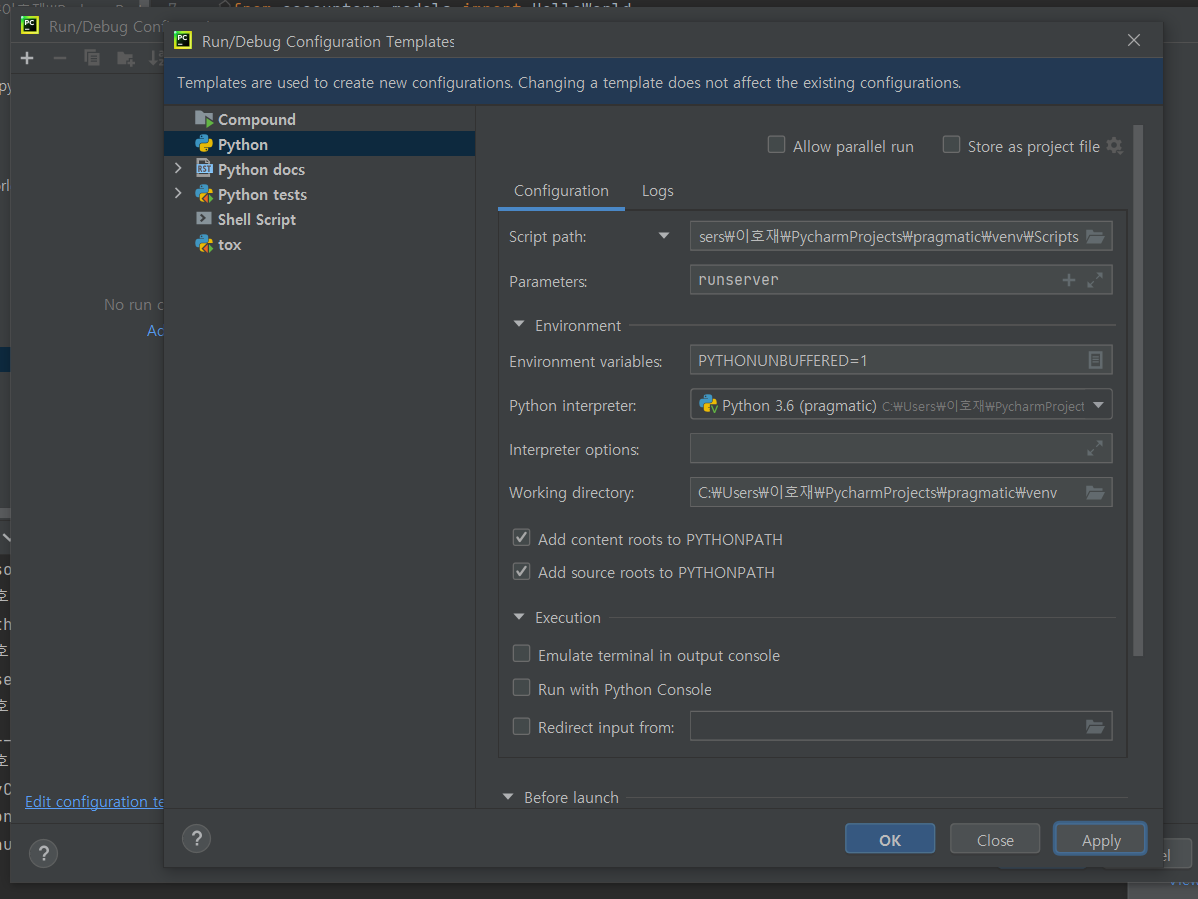Browse for redirect input file
The height and width of the screenshot is (899, 1198).
click(x=1095, y=726)
